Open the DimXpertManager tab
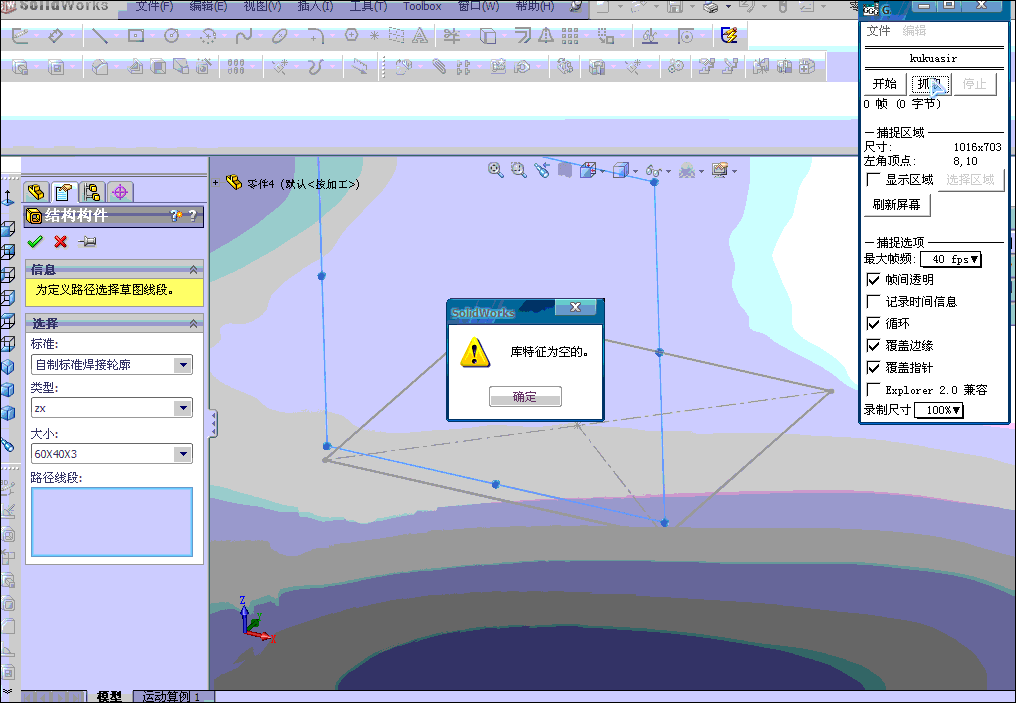Image resolution: width=1016 pixels, height=703 pixels. click(120, 192)
